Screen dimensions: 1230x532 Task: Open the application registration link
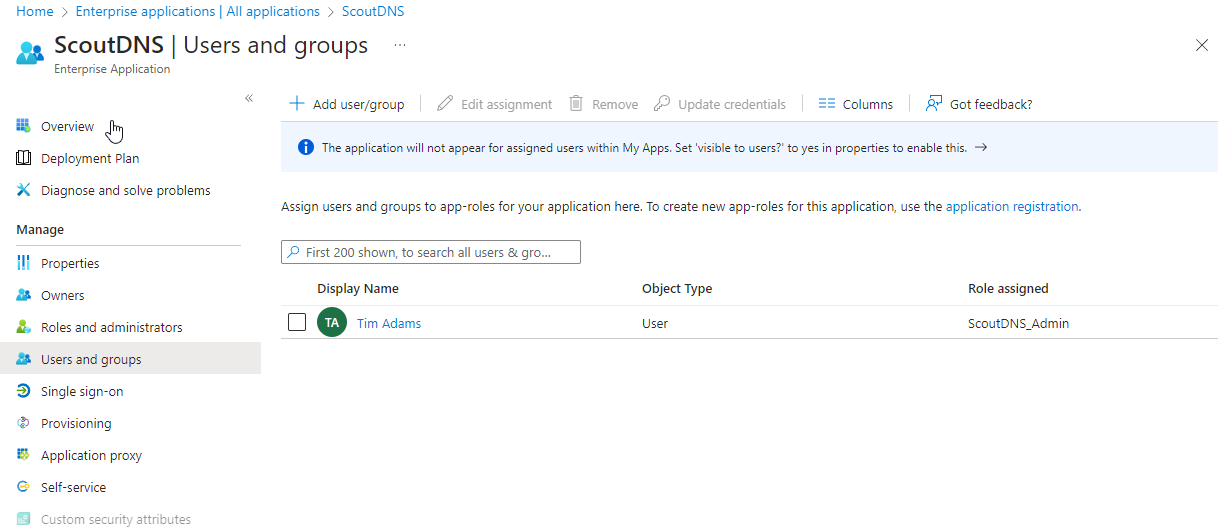point(1012,207)
